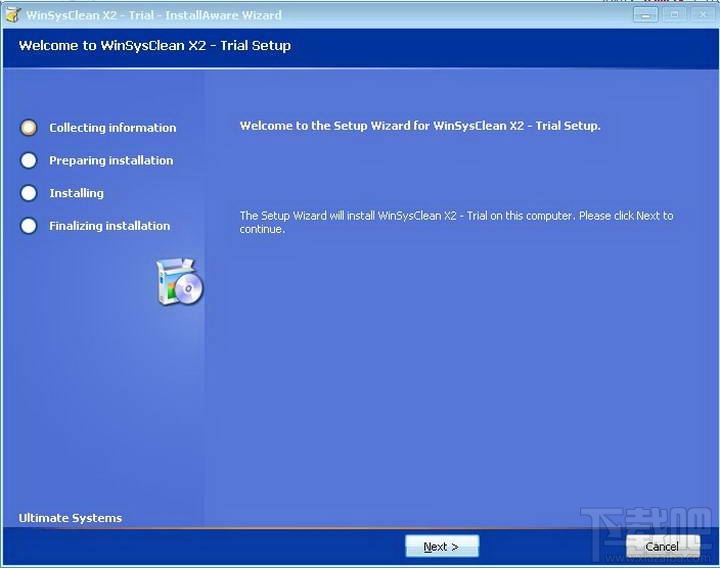Close the InstallAware Wizard window

[x=703, y=15]
